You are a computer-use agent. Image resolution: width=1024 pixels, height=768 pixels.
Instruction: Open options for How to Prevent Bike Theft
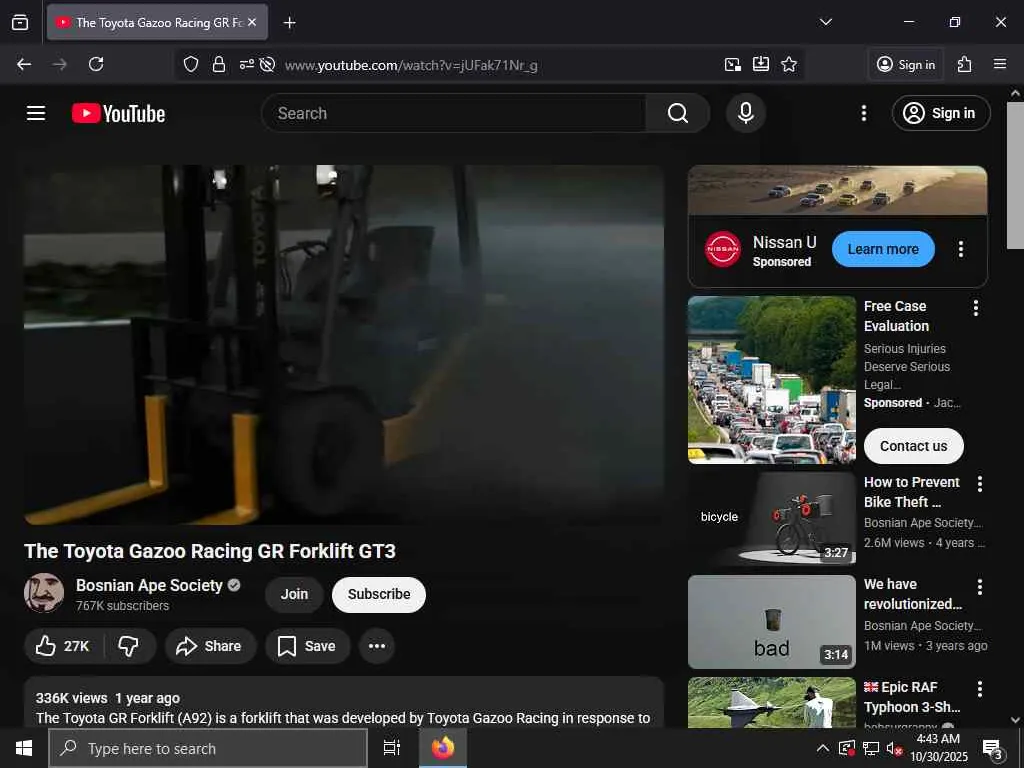pos(980,484)
